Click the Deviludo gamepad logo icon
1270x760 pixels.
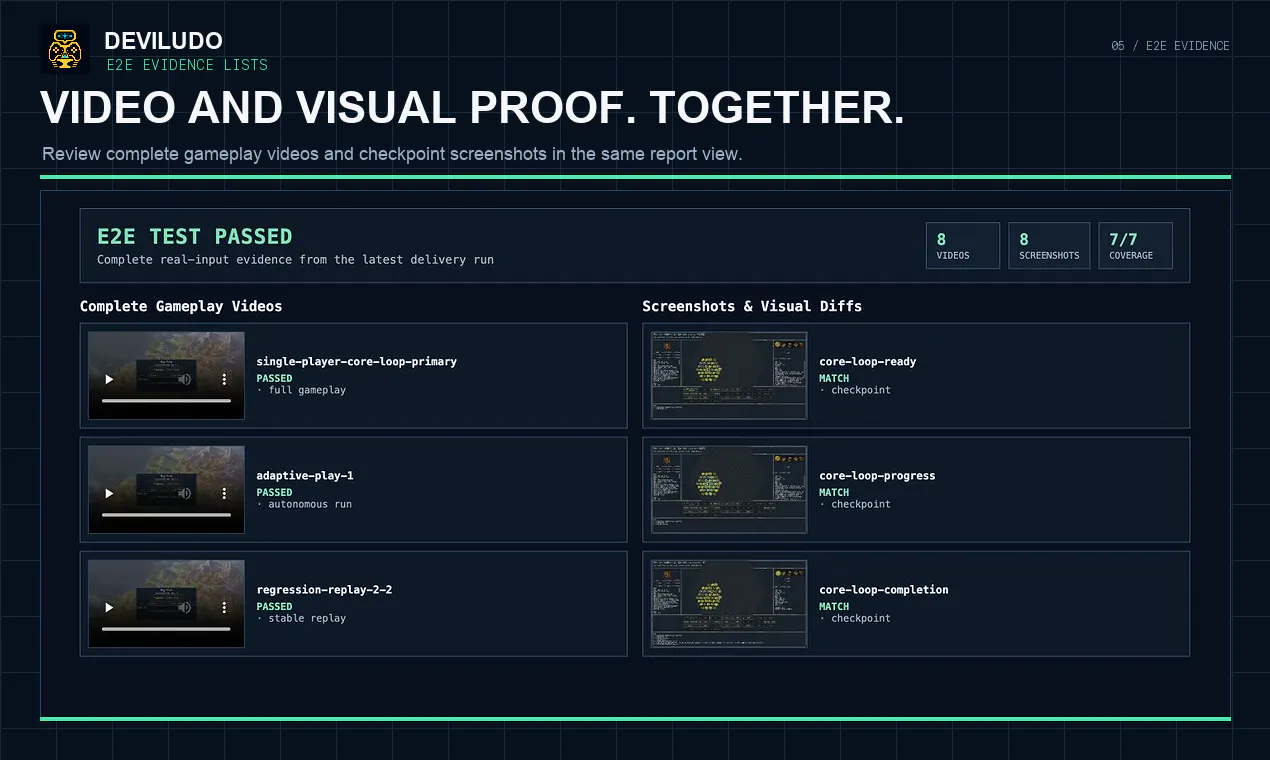coord(65,49)
